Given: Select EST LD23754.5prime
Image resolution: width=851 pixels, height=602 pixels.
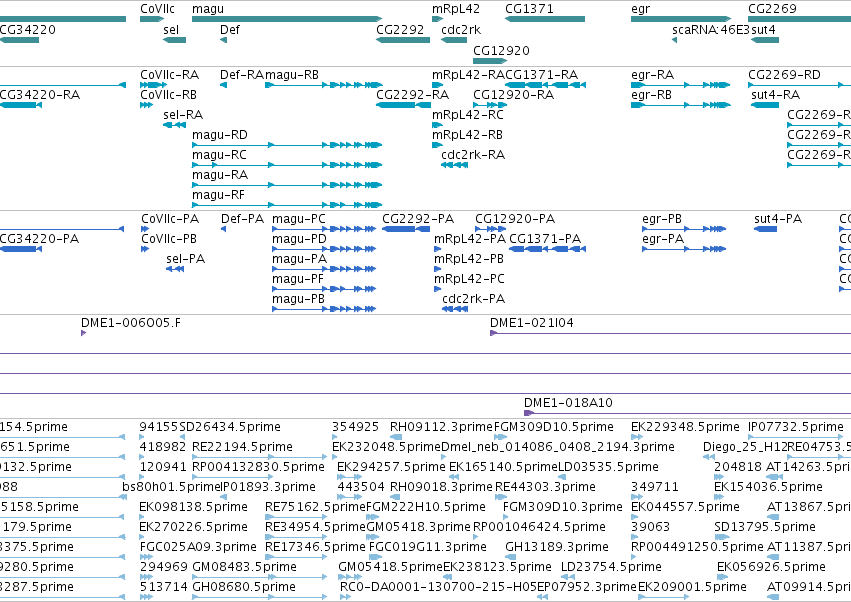Looking at the screenshot, I should [x=567, y=577].
